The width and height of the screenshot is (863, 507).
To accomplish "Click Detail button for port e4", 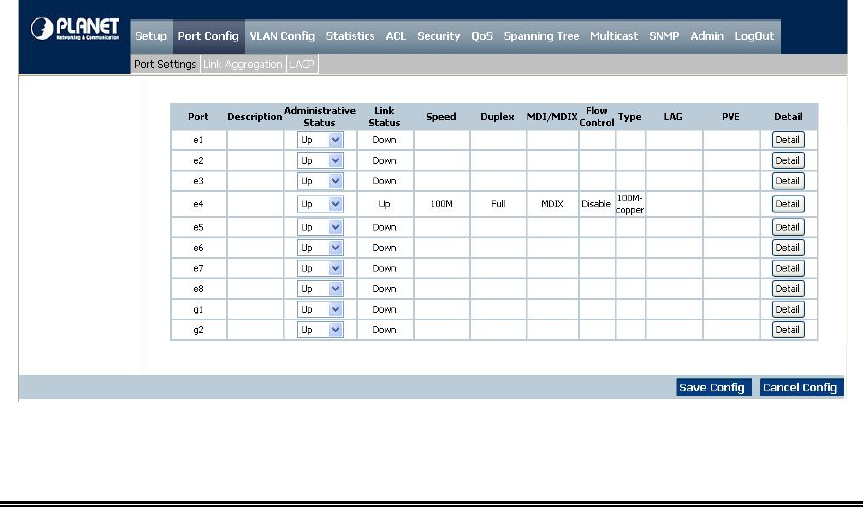I will click(x=788, y=204).
